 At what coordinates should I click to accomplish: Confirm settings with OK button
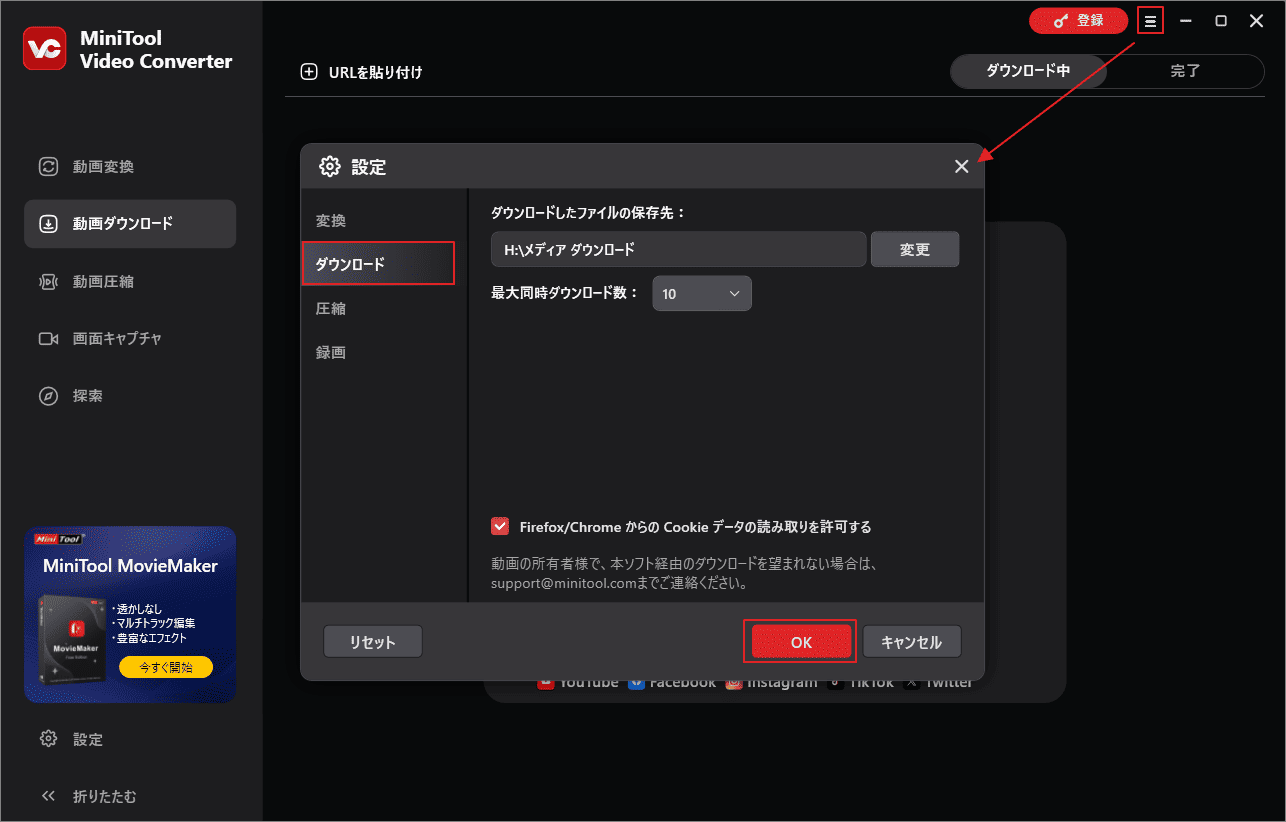tap(801, 642)
